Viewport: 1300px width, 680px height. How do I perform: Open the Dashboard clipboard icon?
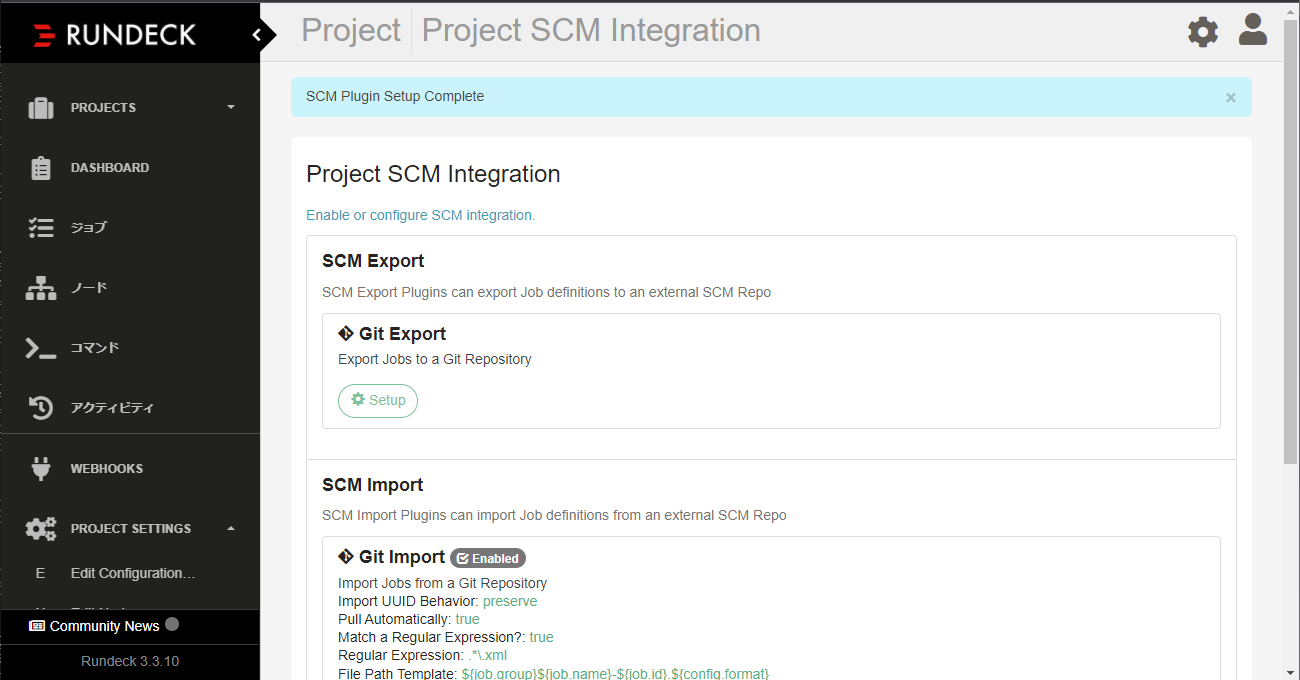tap(41, 167)
